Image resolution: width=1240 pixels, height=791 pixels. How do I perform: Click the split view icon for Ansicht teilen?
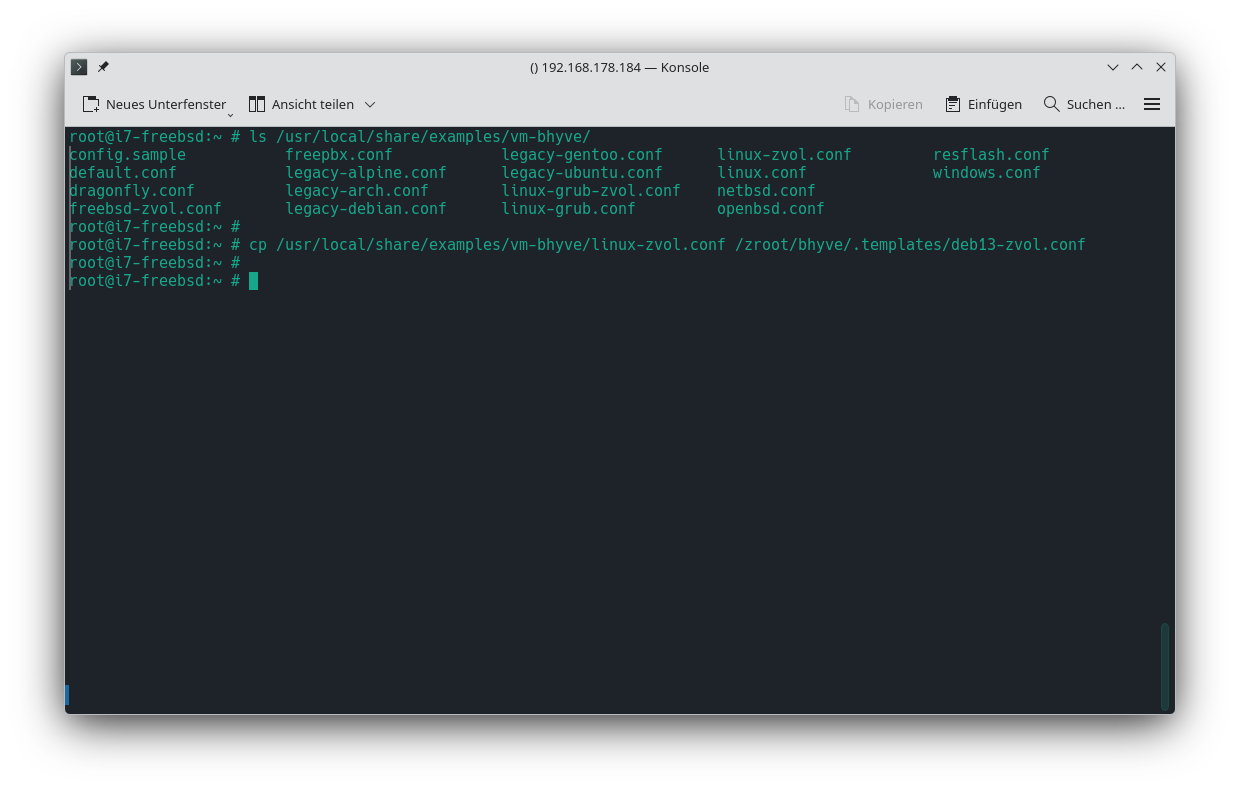click(257, 104)
